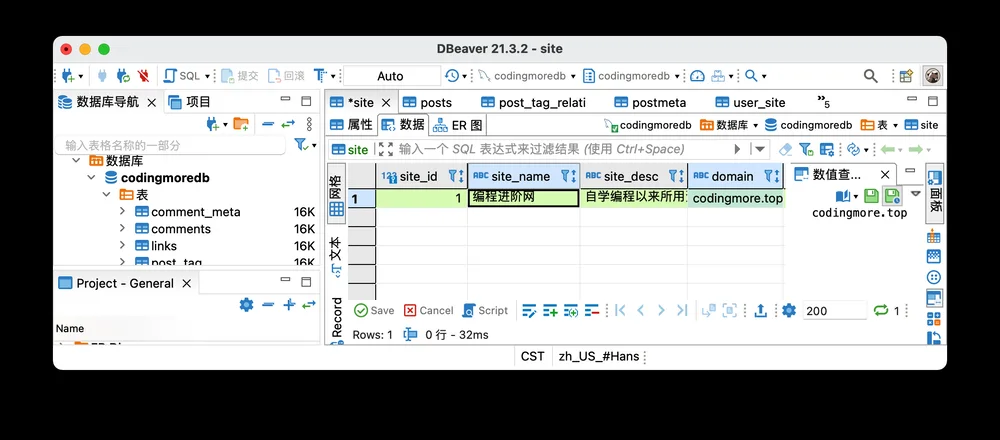Click the Cancel button

click(429, 311)
